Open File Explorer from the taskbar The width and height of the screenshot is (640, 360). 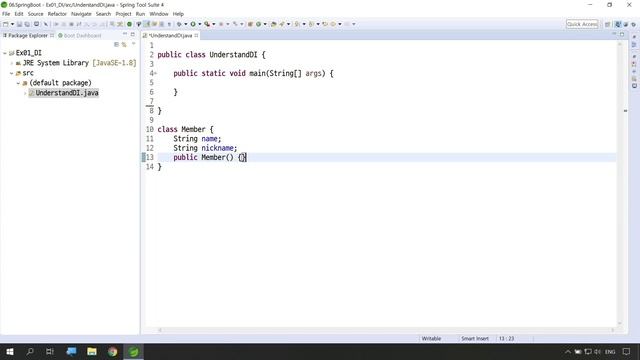92,351
